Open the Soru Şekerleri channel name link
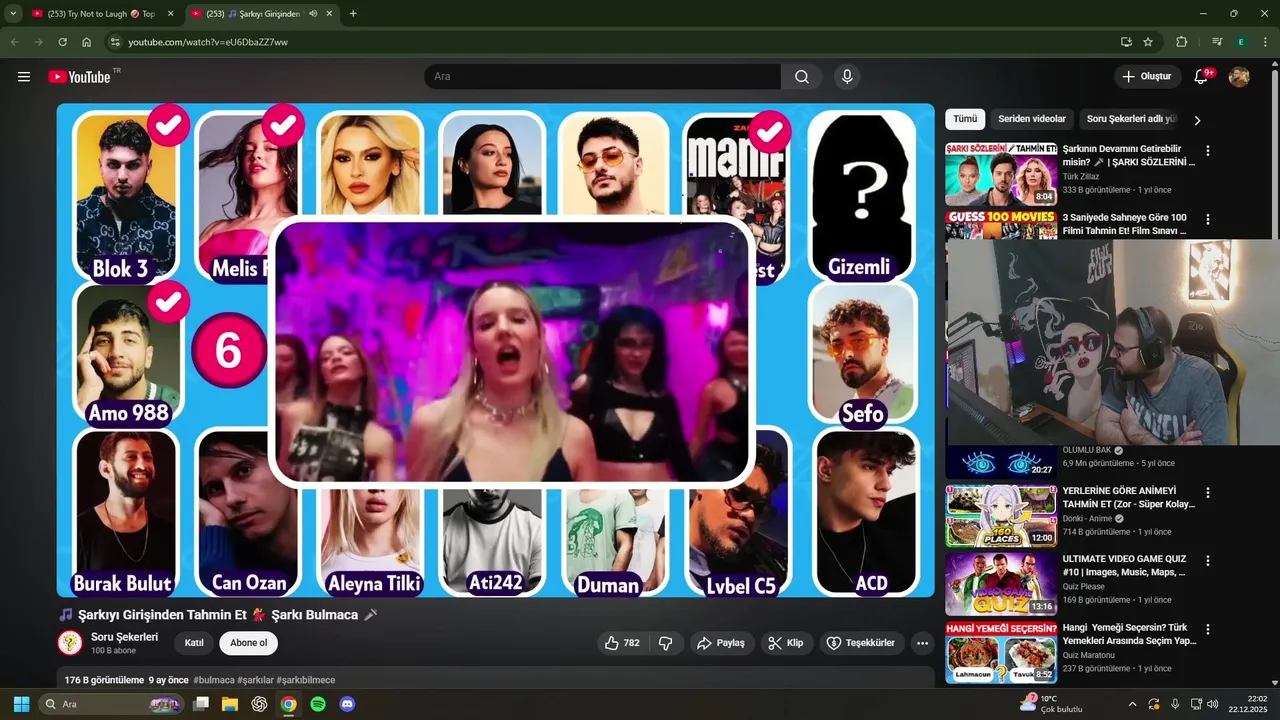The width and height of the screenshot is (1280, 720). pyautogui.click(x=124, y=637)
